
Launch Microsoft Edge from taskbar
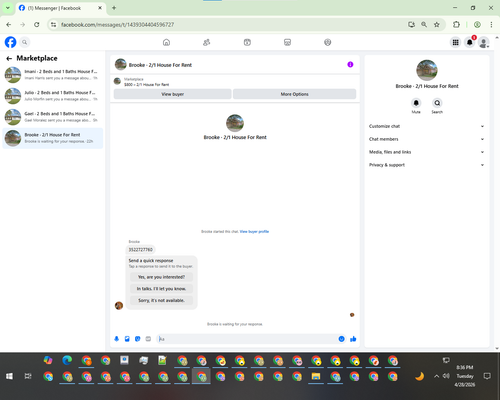[67, 360]
